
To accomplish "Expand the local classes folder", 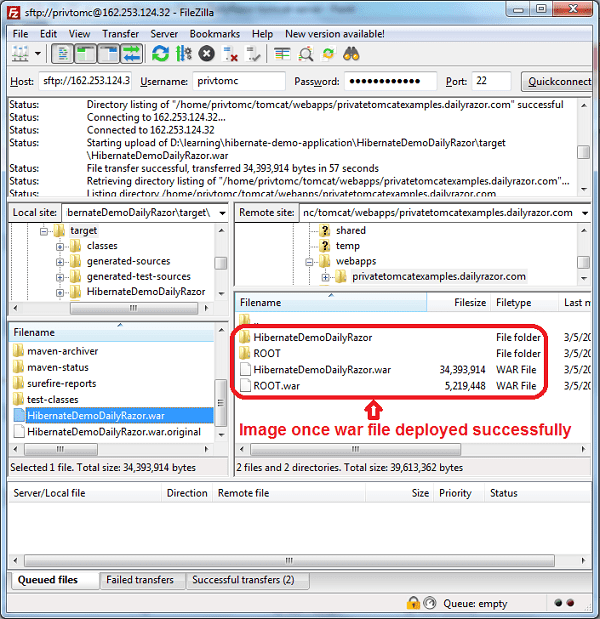I will pos(60,247).
